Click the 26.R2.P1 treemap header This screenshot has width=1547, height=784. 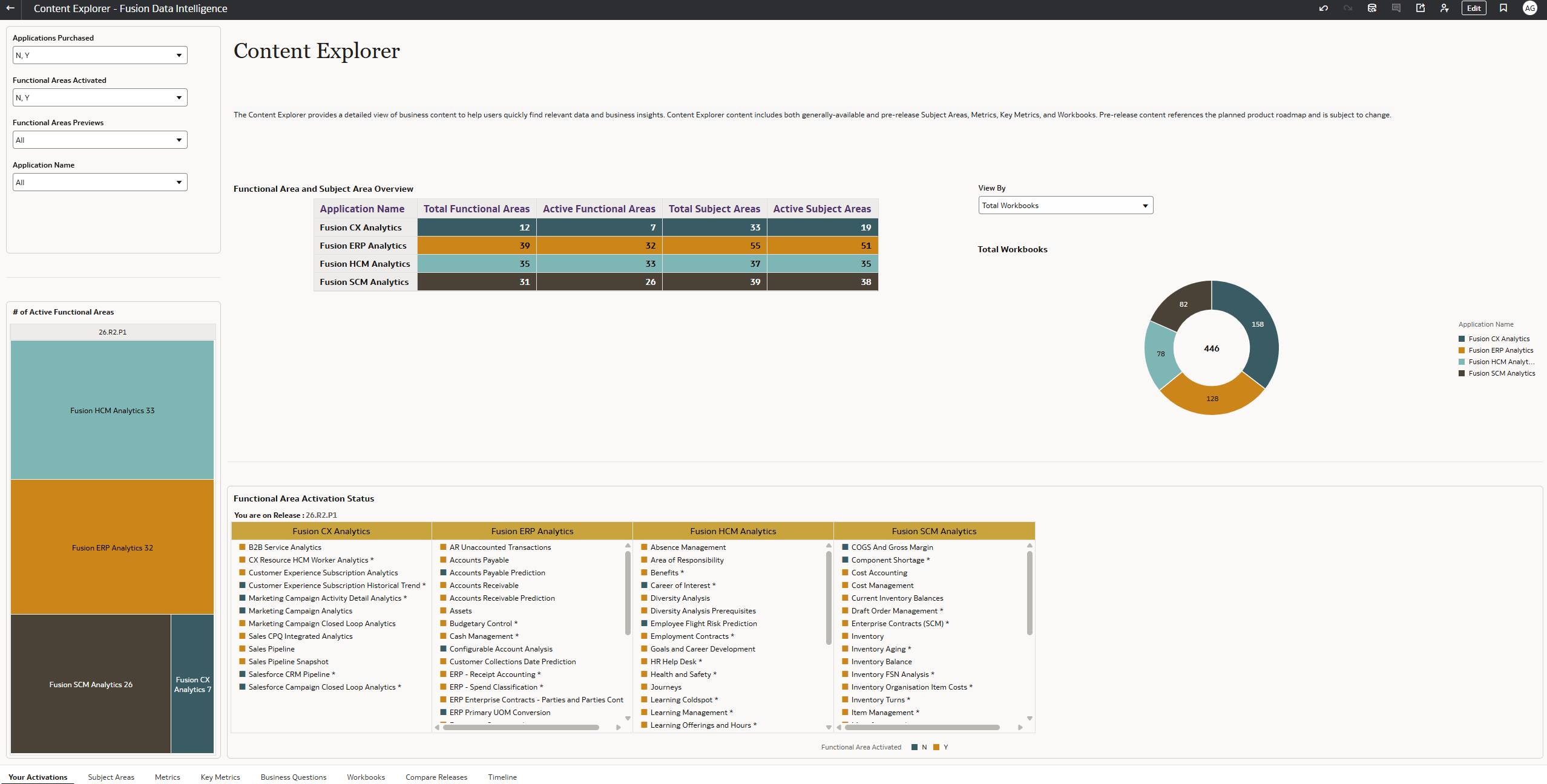point(113,332)
